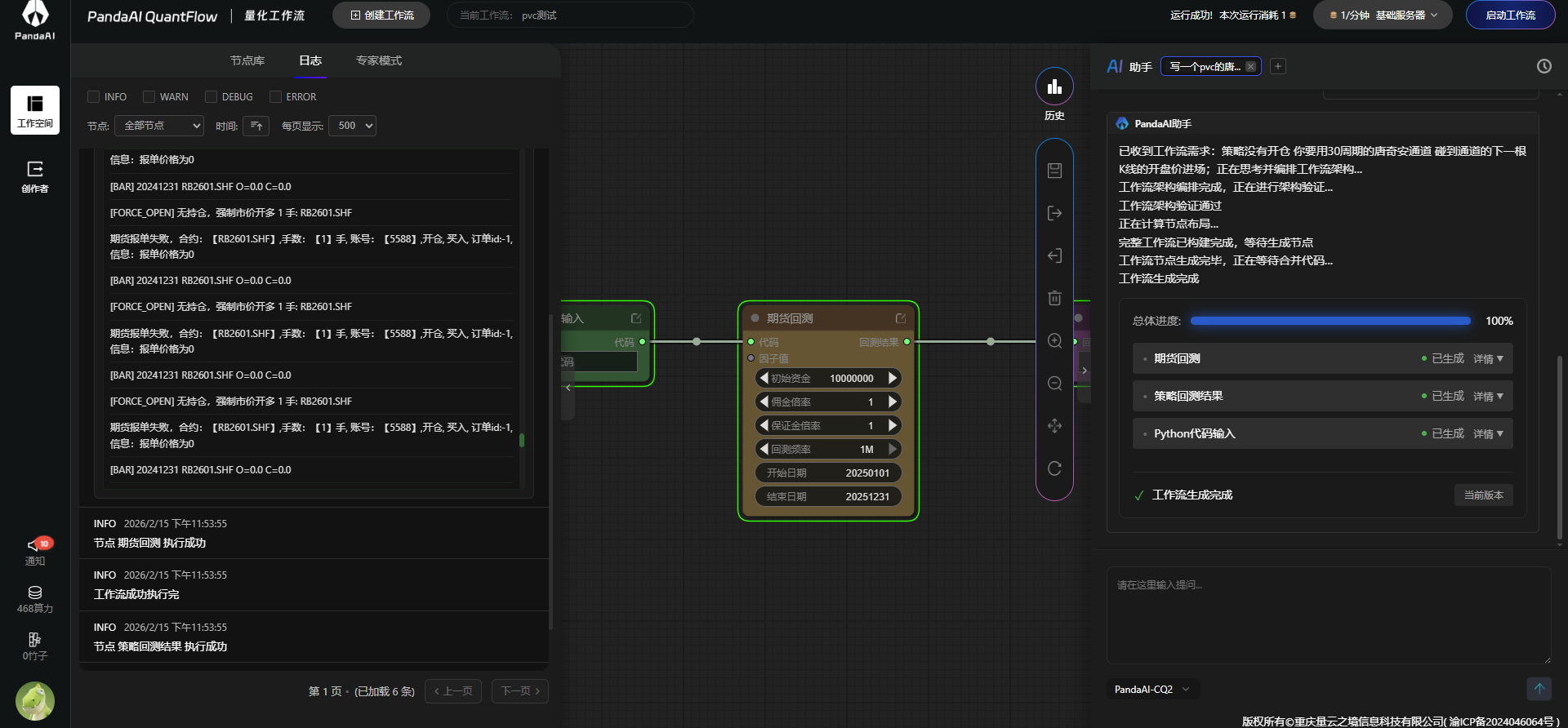Open the 历史 history chart icon
Image resolution: width=1568 pixels, height=728 pixels.
click(1054, 87)
